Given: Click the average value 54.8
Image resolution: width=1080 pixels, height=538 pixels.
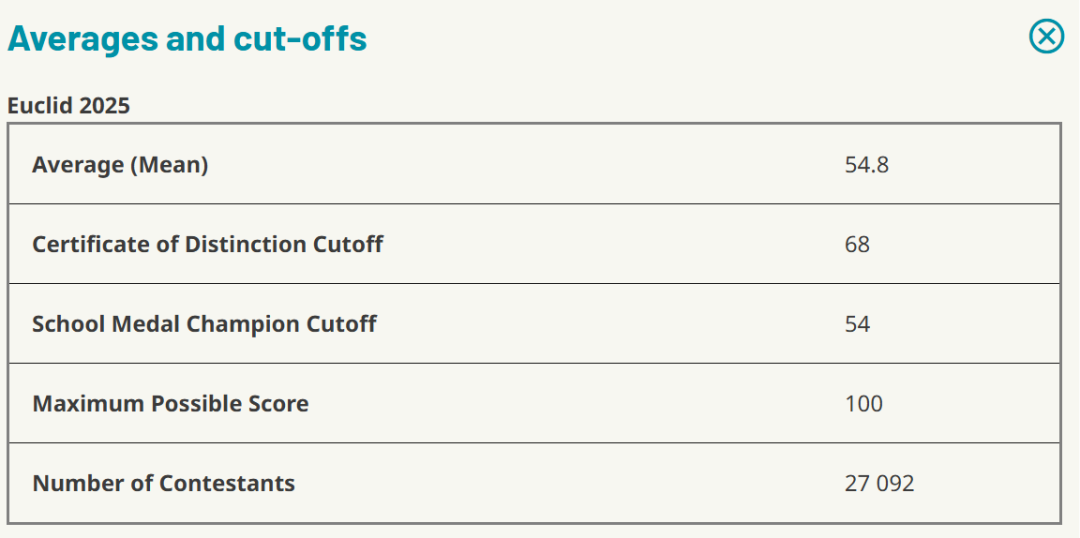Looking at the screenshot, I should coord(866,165).
